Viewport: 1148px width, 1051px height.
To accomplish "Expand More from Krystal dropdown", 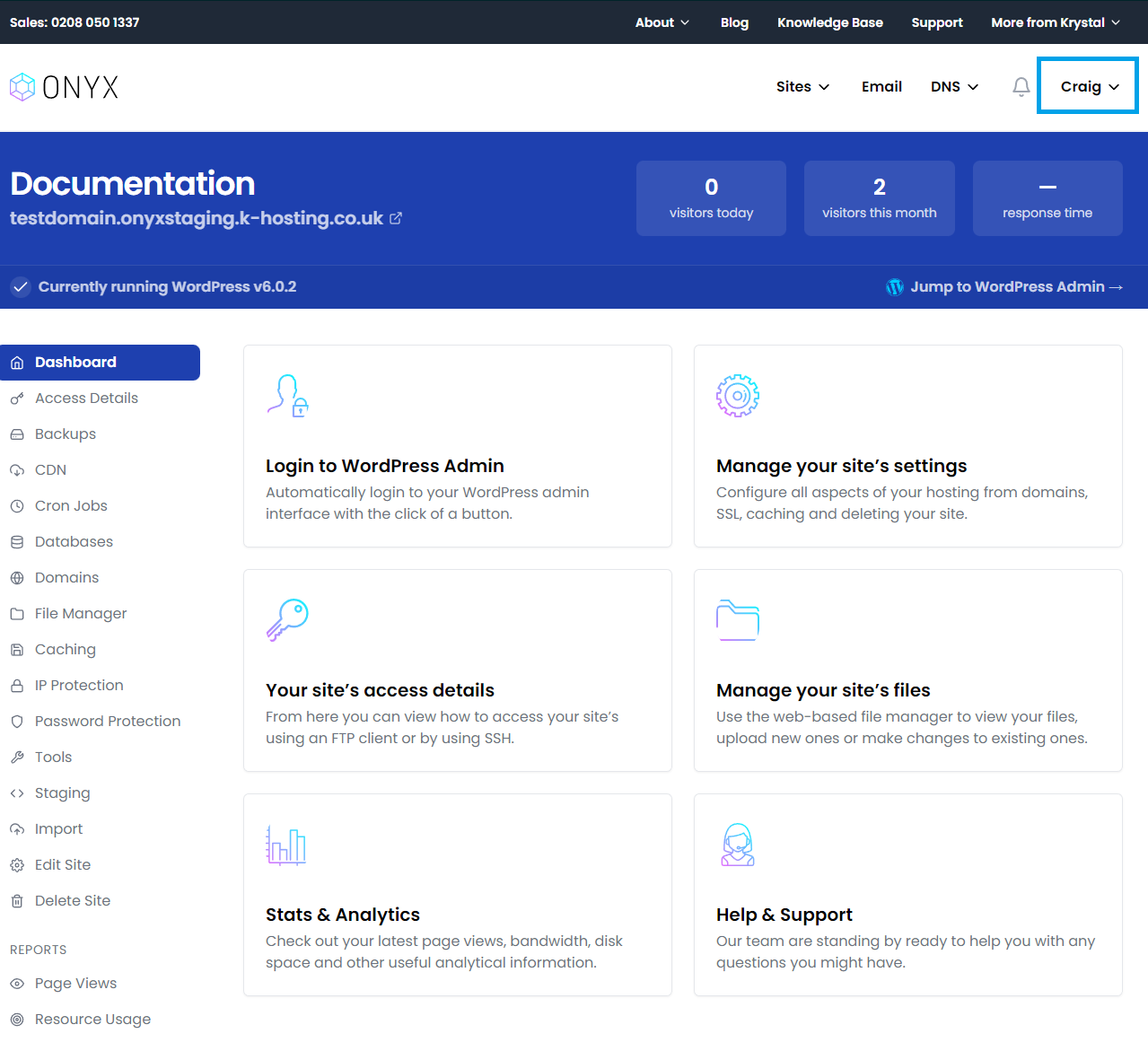I will coord(1056,22).
